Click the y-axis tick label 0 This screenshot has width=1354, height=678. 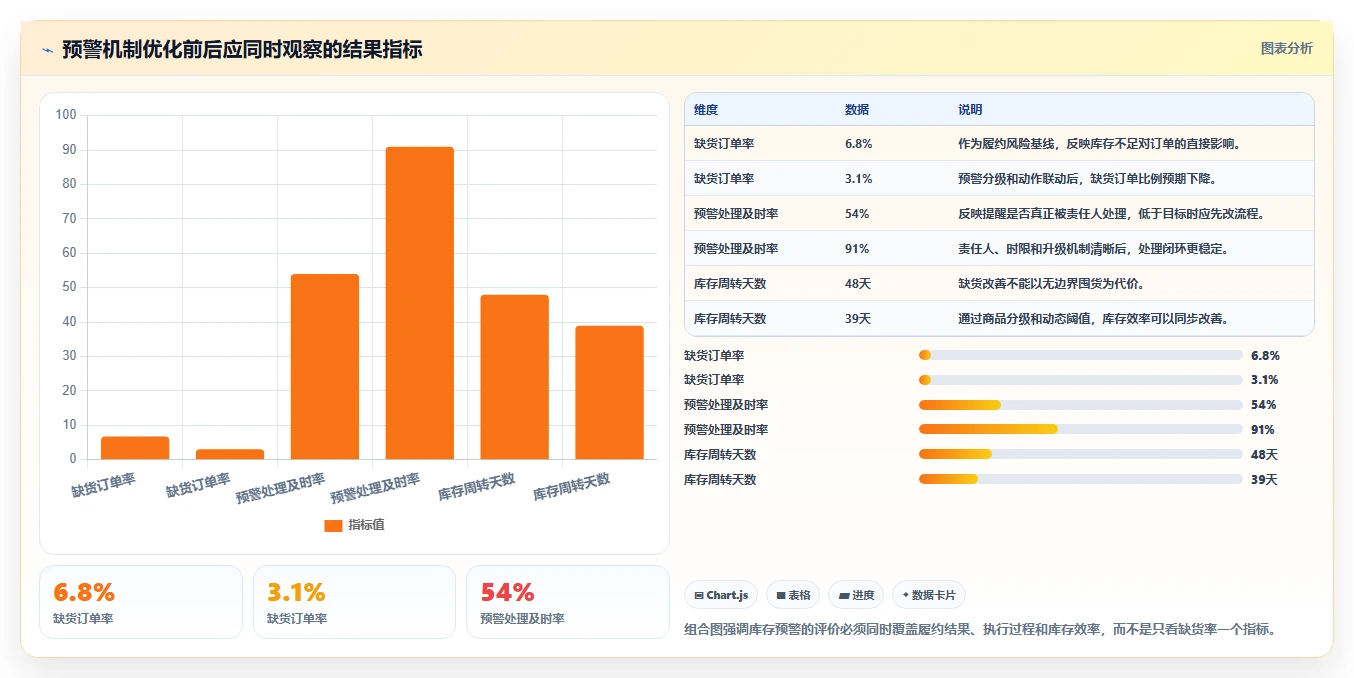tap(73, 459)
